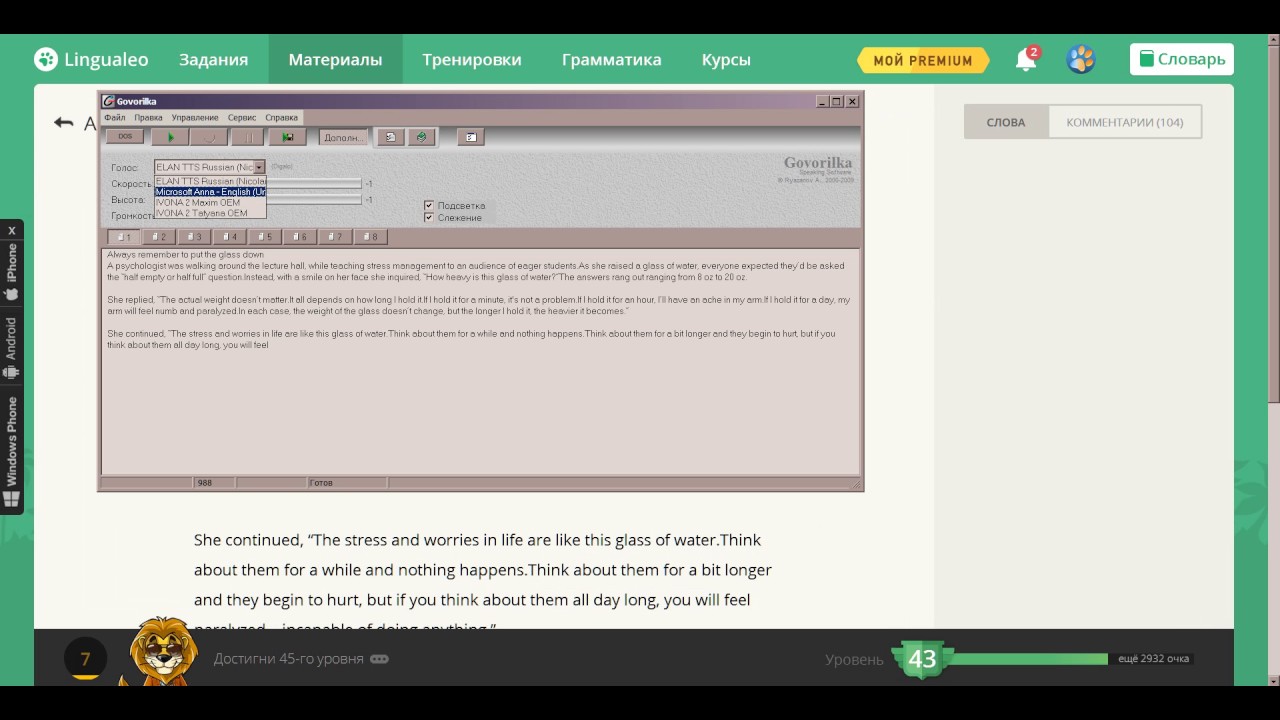Viewport: 1280px width, 720px height.
Task: Click the green book toolbar icon
Action: tap(422, 137)
